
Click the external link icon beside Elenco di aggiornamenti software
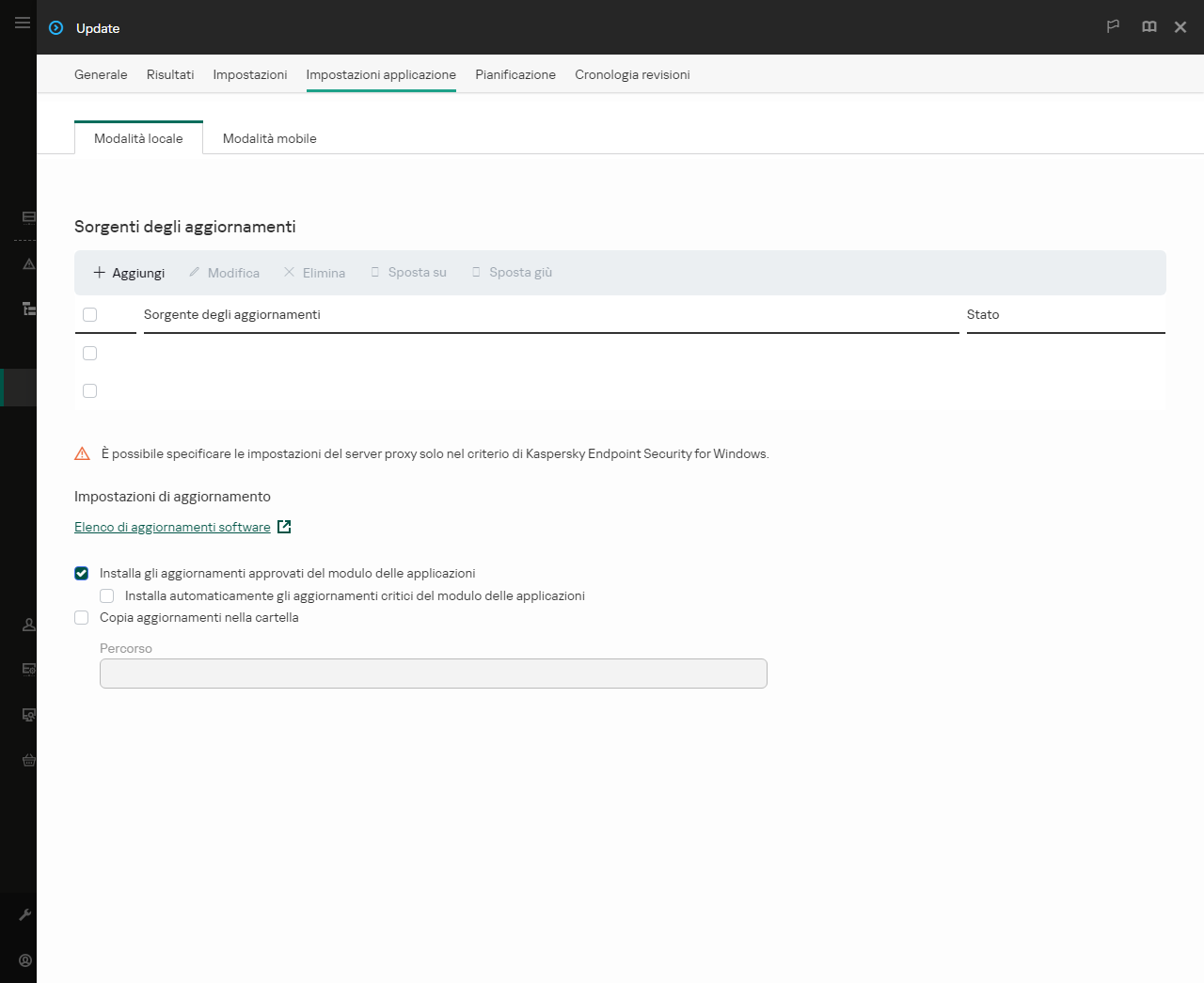[x=284, y=527]
